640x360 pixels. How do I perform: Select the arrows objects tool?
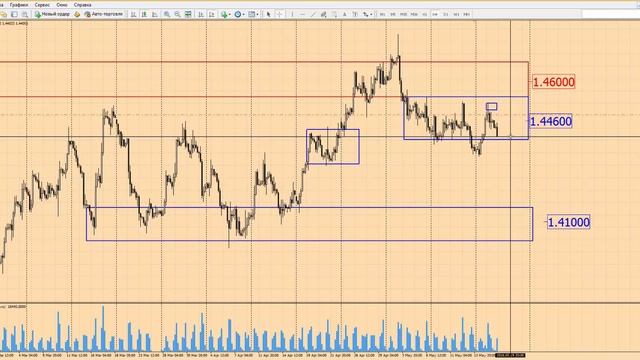point(365,14)
